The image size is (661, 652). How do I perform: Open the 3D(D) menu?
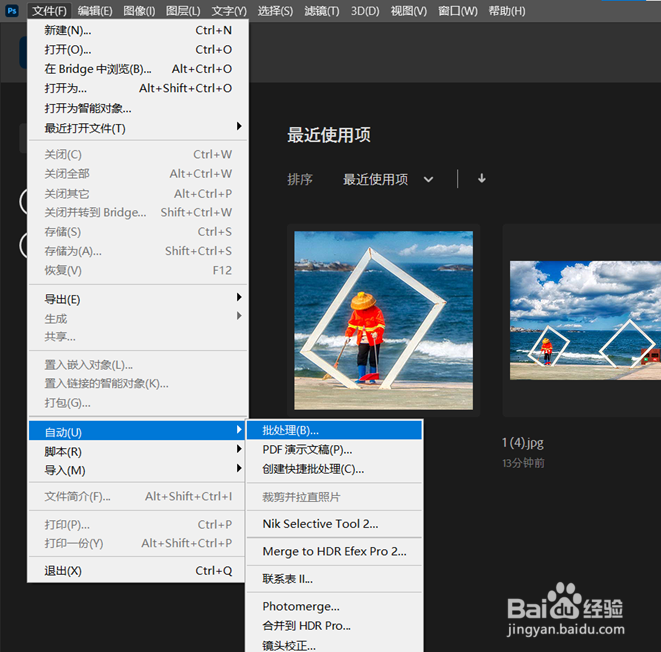365,11
